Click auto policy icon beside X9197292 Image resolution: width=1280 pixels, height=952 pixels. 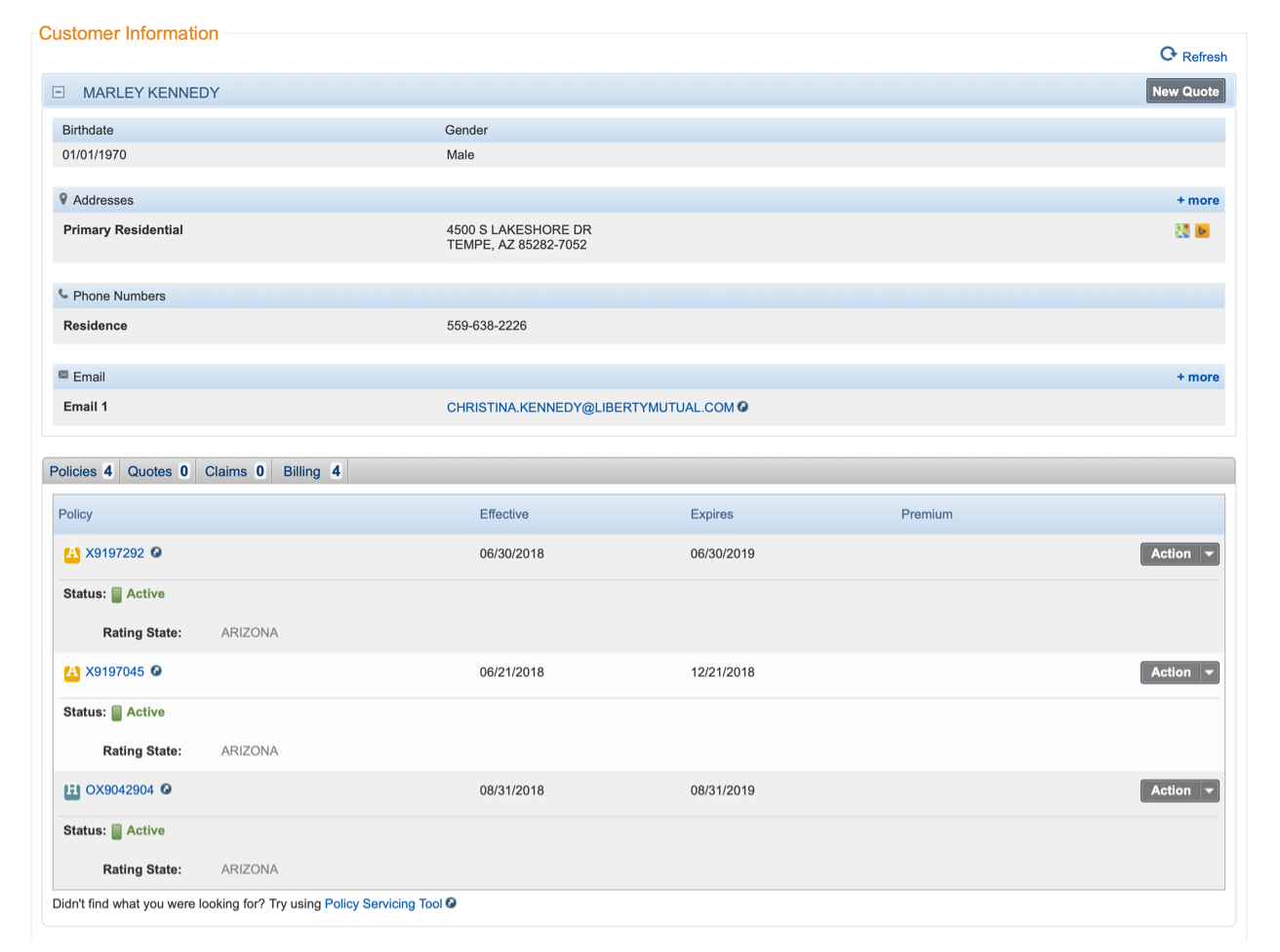coord(72,555)
